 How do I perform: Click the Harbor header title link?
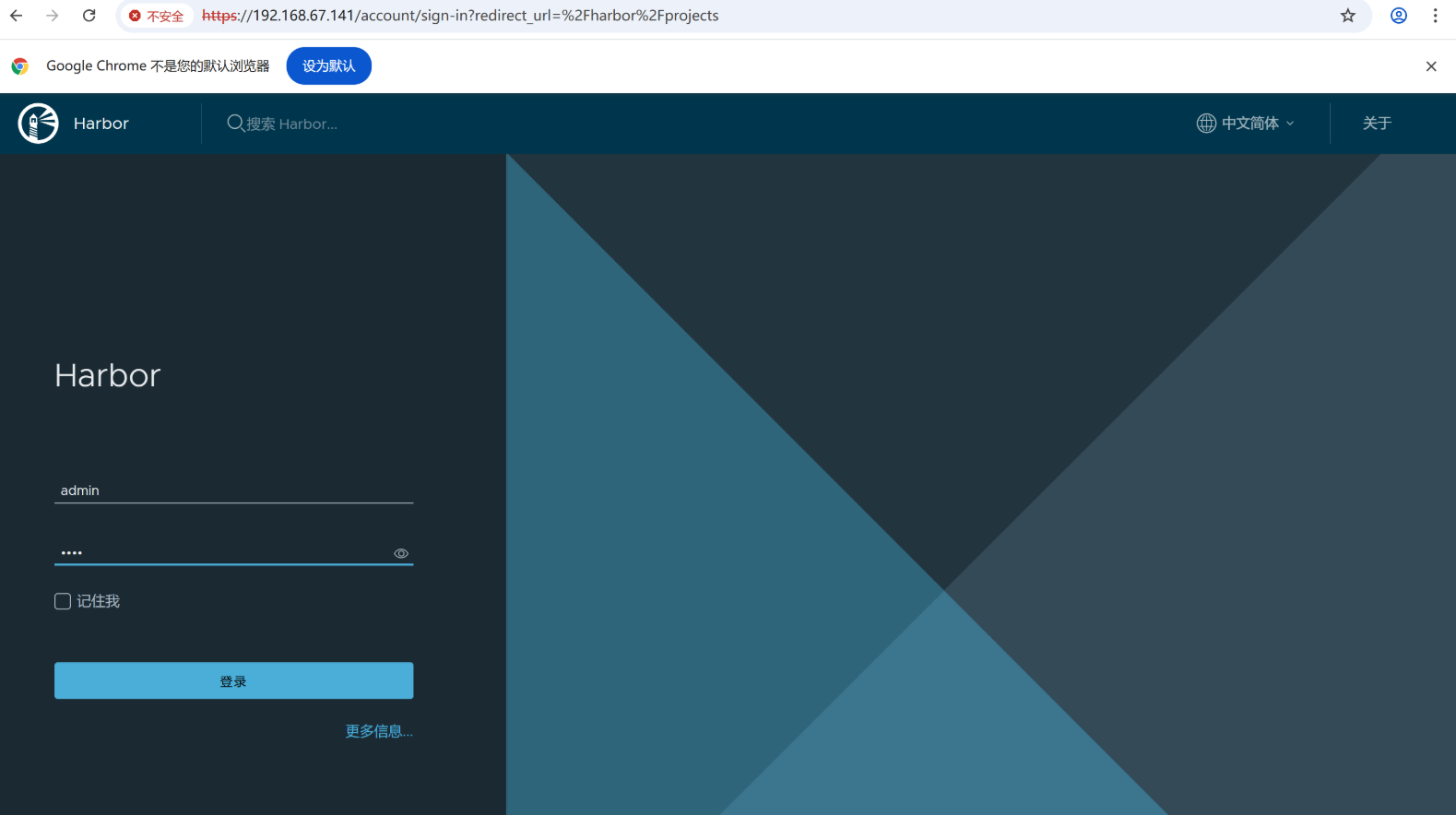coord(101,124)
